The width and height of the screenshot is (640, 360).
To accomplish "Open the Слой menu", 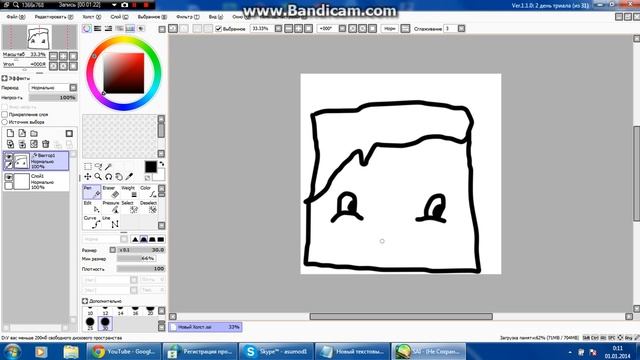I will pyautogui.click(x=119, y=17).
